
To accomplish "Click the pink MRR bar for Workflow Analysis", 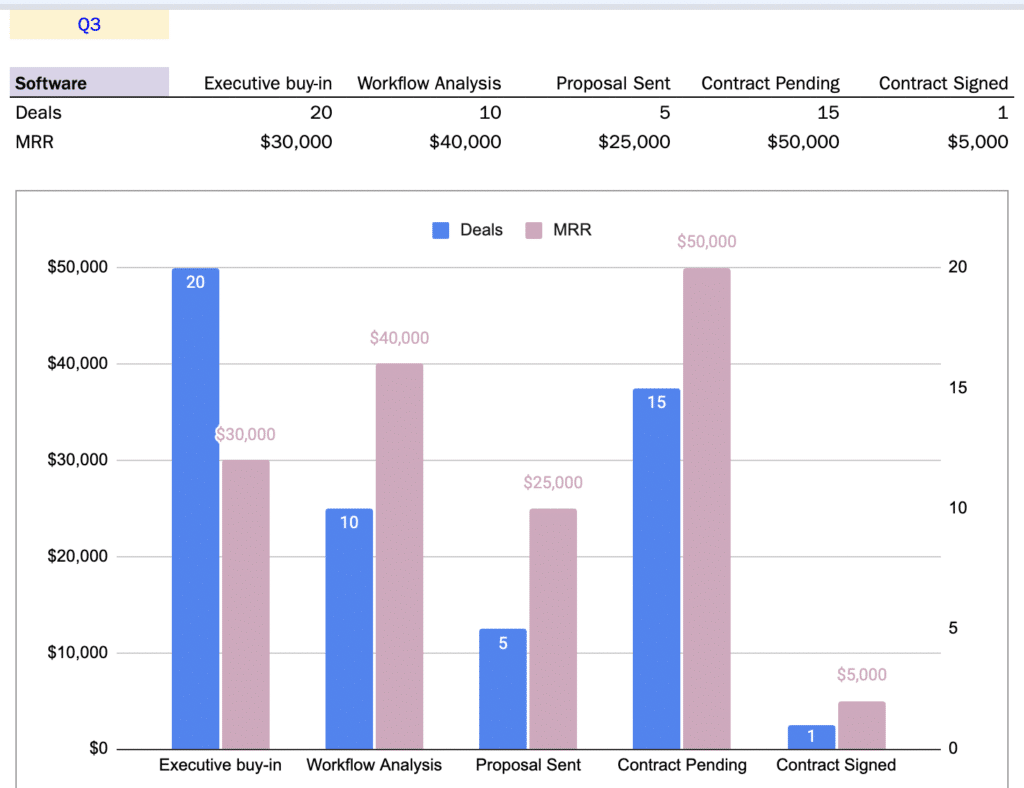I will coord(399,555).
